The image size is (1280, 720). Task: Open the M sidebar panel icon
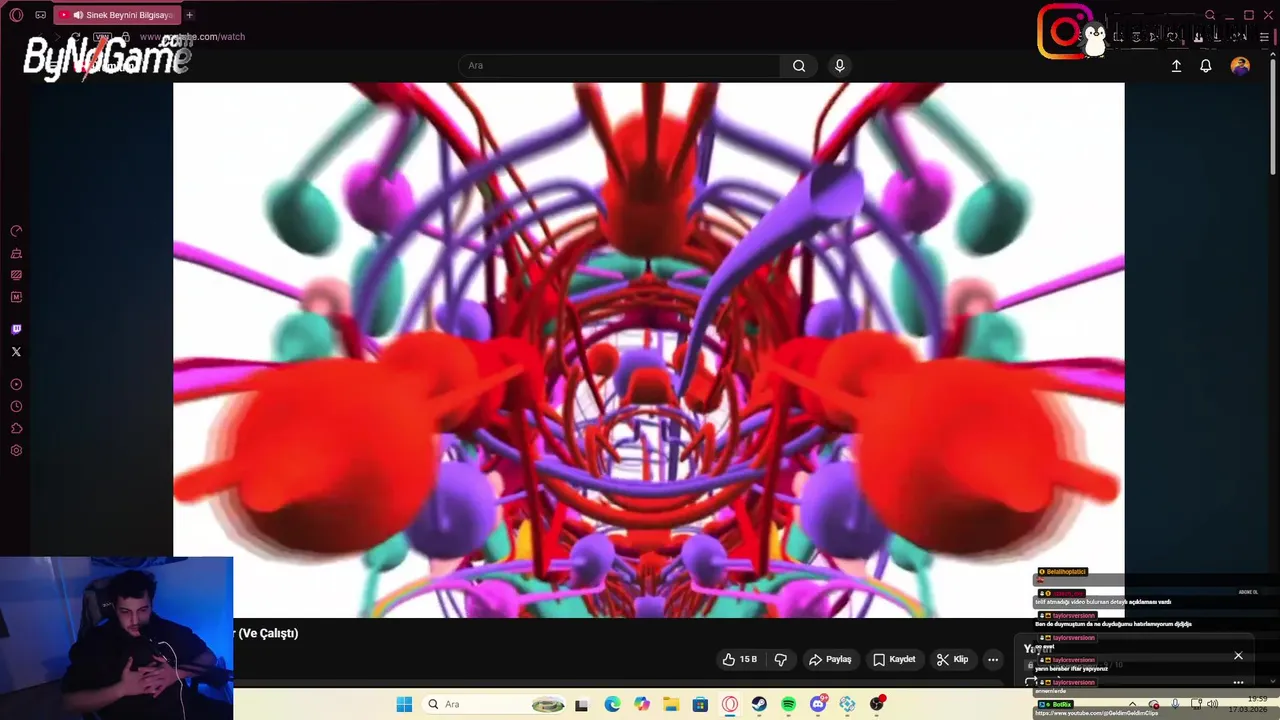[16, 297]
